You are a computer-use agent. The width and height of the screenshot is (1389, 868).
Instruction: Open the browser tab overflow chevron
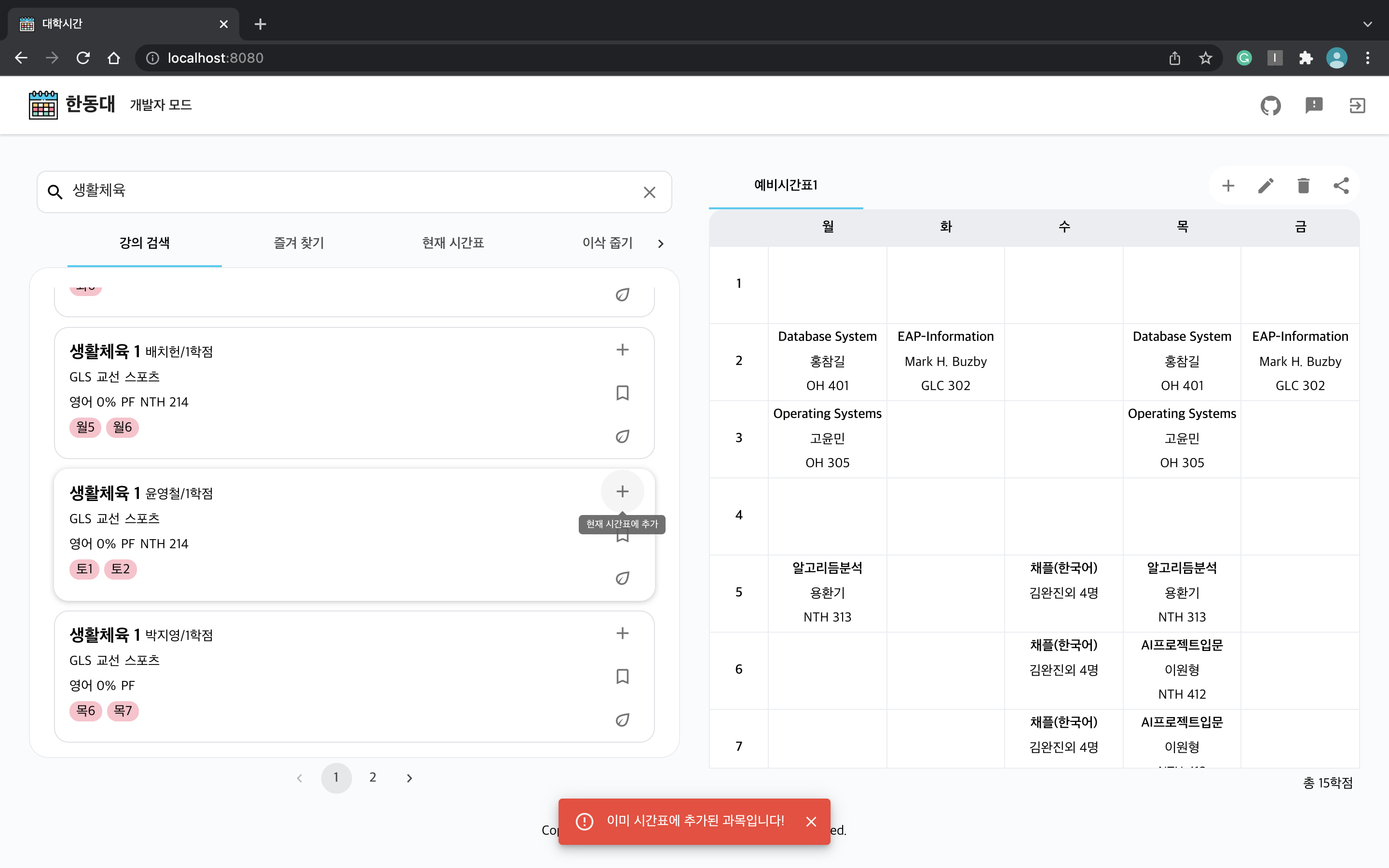1368,24
